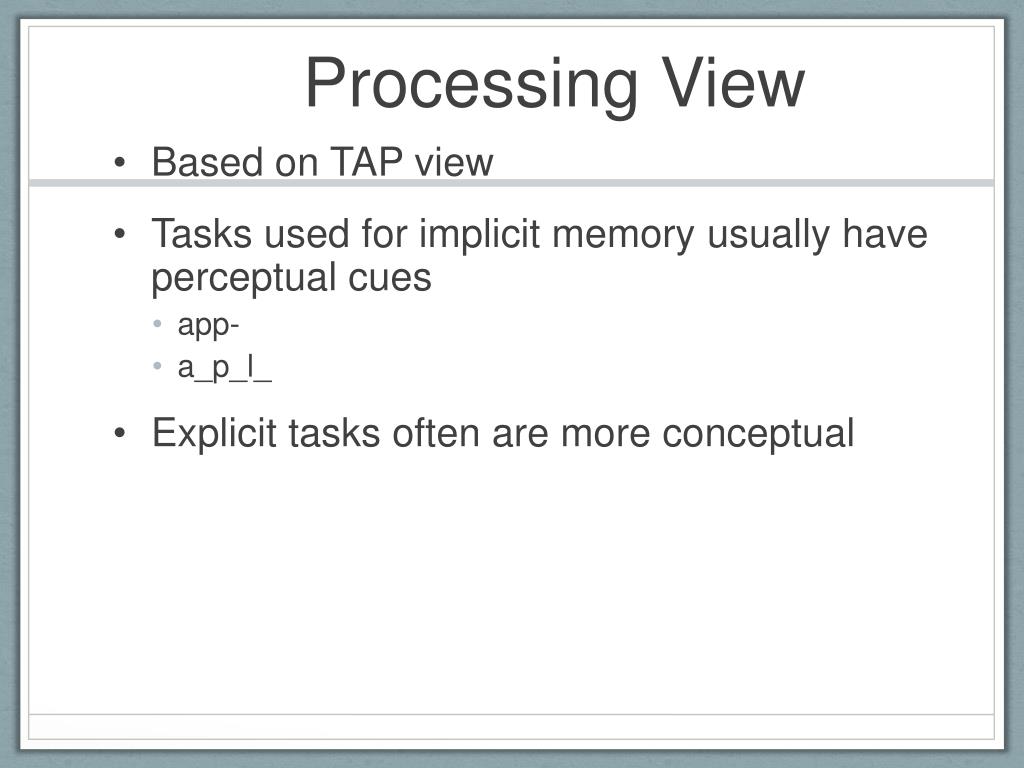
Task: Click the bullet dot before "Explicit tasks"
Action: pyautogui.click(x=119, y=433)
